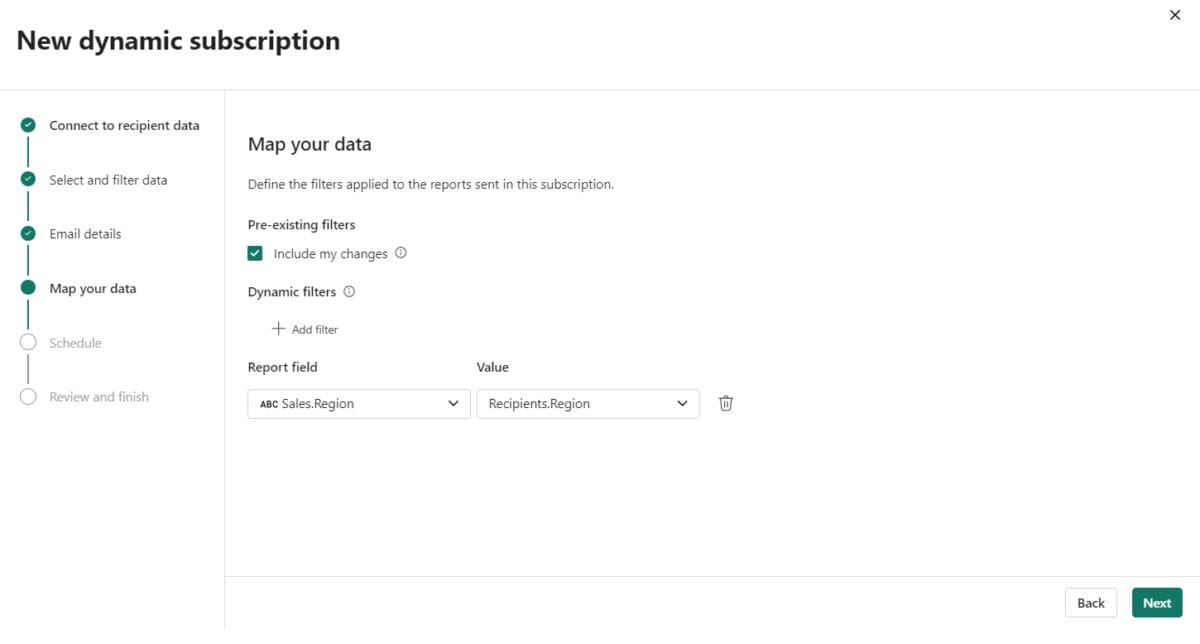The image size is (1200, 644).
Task: Click the empty circle next to Schedule
Action: pyautogui.click(x=28, y=342)
